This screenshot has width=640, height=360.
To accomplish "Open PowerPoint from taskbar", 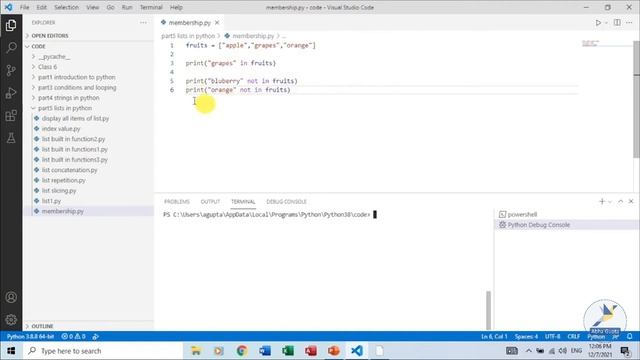I will click(x=333, y=351).
